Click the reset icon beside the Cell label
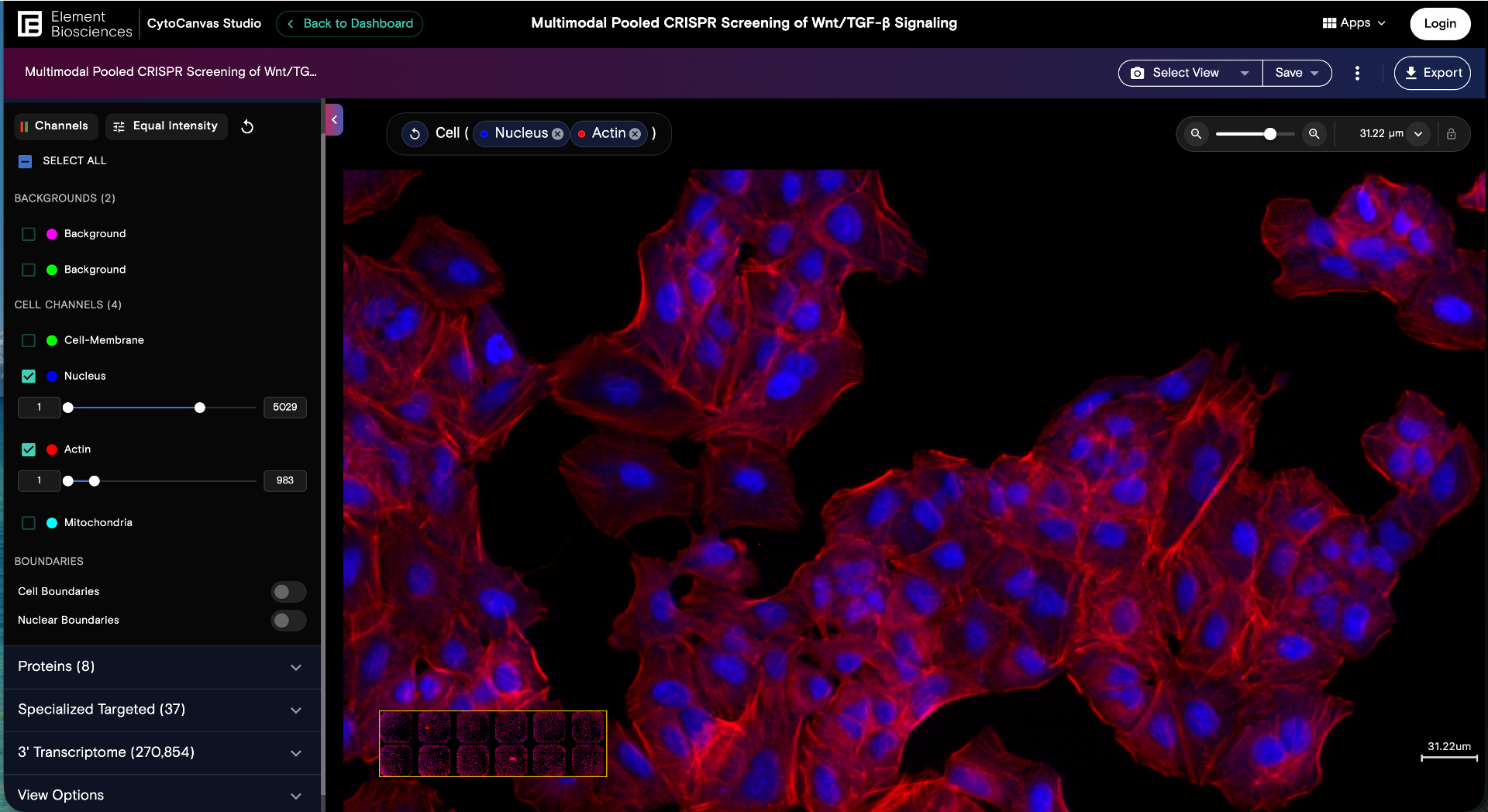This screenshot has height=812, width=1488. click(415, 133)
